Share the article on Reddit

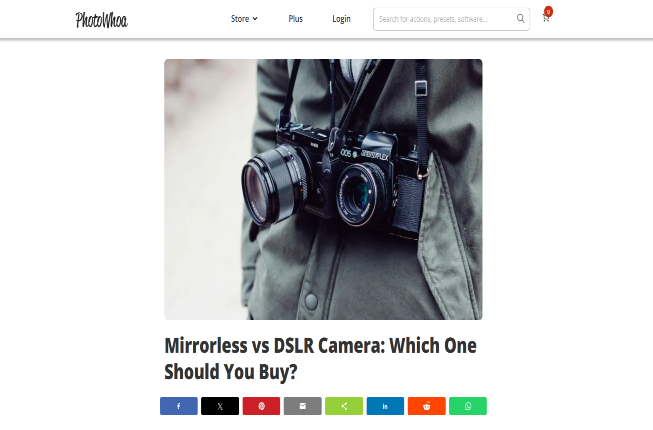coord(426,406)
